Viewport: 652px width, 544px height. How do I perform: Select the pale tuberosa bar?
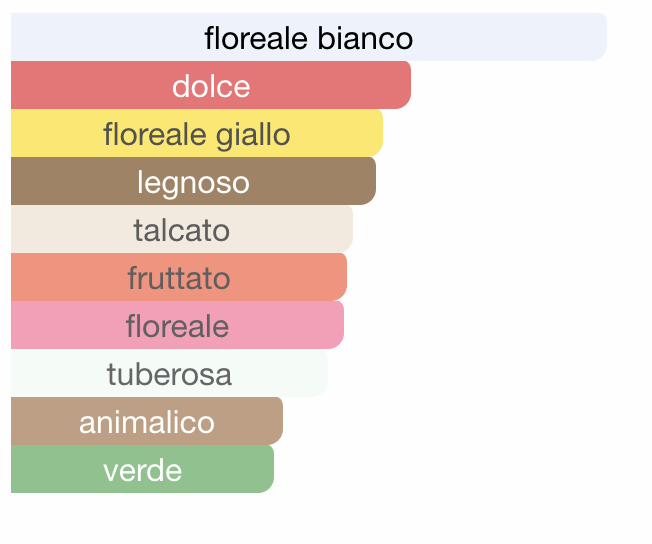pyautogui.click(x=169, y=373)
